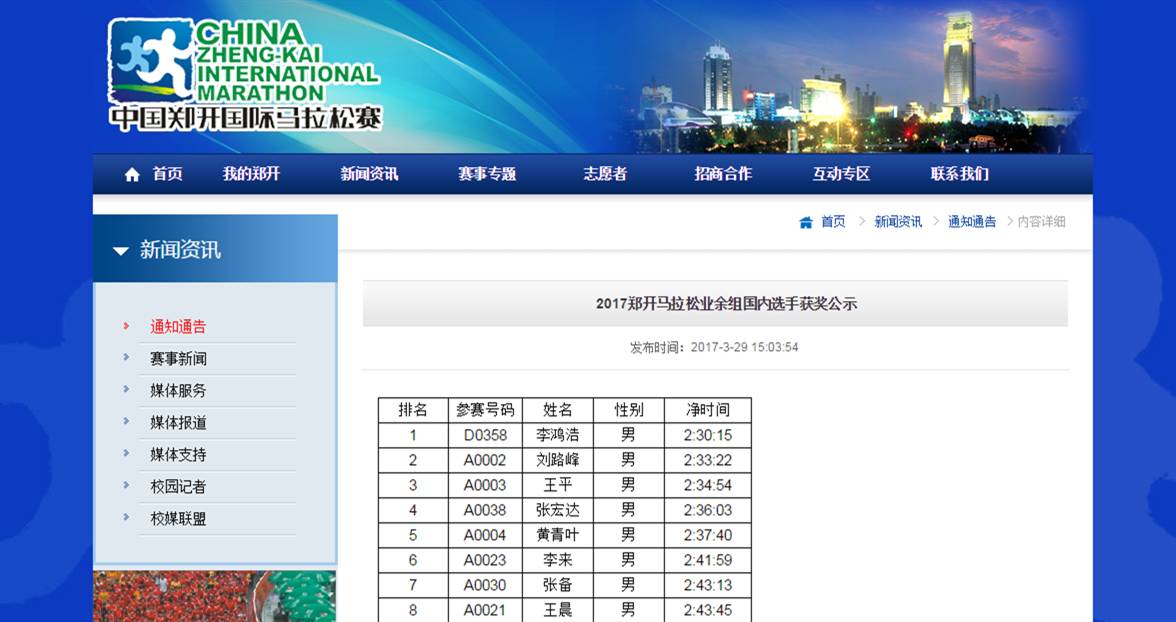1176x622 pixels.
Task: Select 媒体报道 in the sidebar
Action: click(x=178, y=423)
